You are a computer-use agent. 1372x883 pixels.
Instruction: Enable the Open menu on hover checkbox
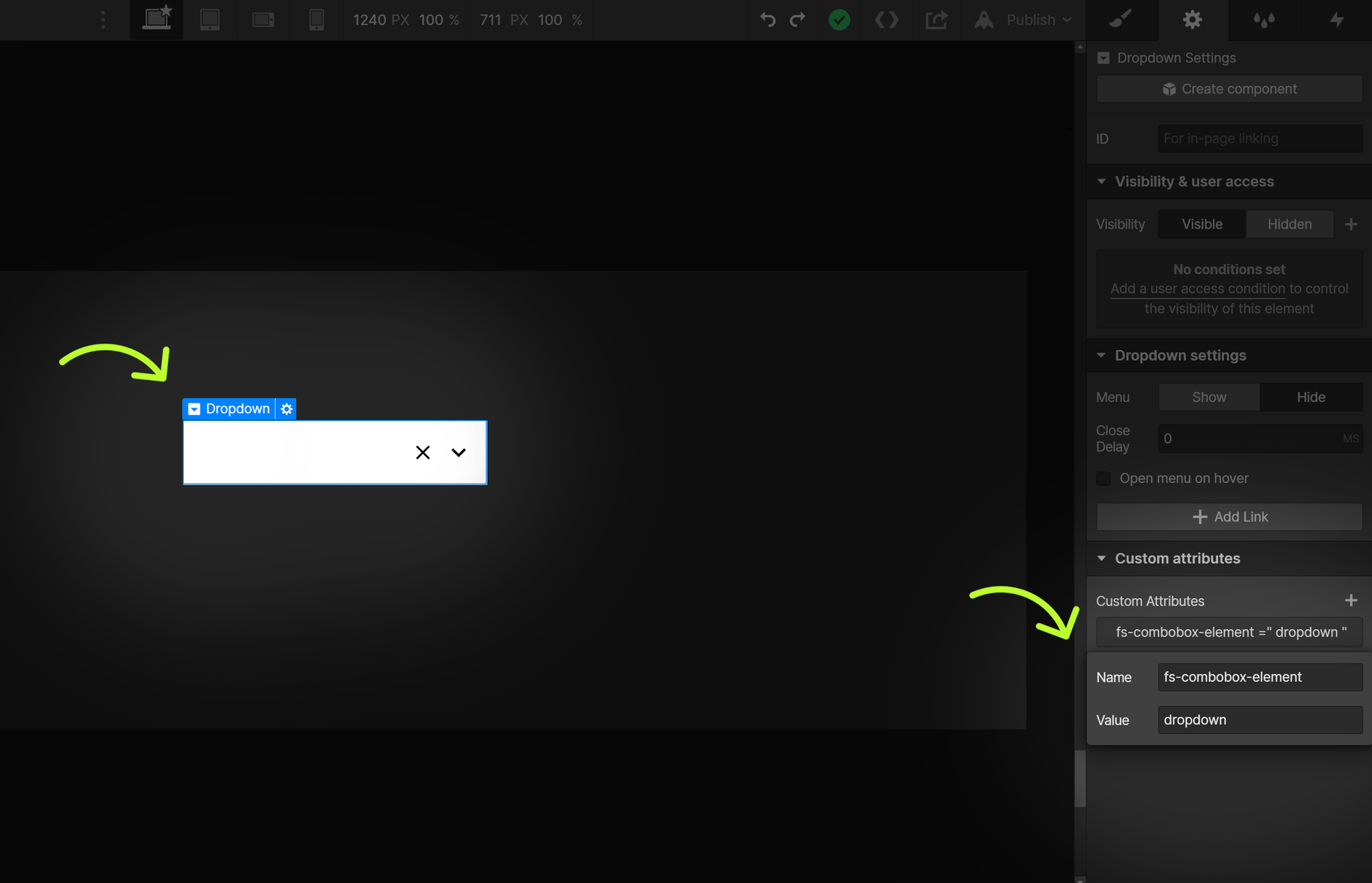click(1103, 478)
